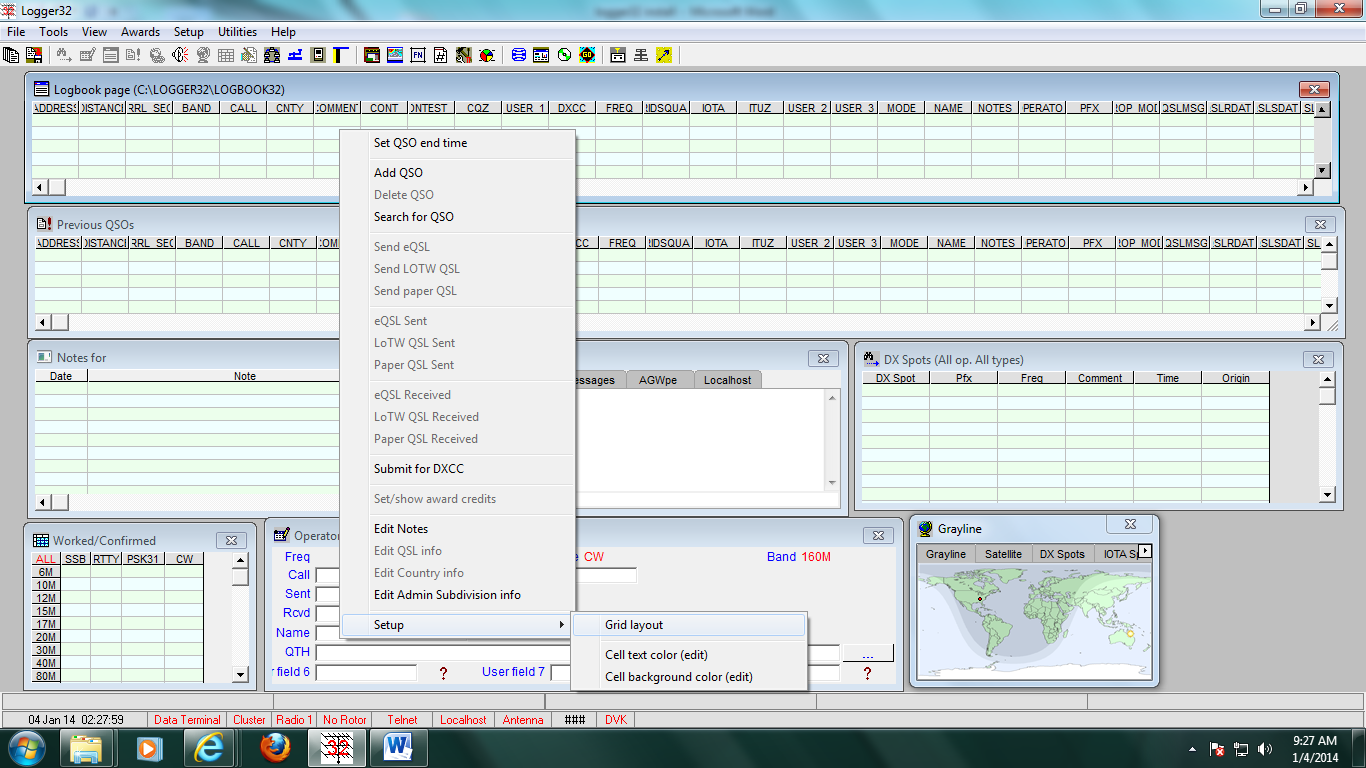Click the DVK status bar entry
The width and height of the screenshot is (1366, 768).
(x=615, y=720)
